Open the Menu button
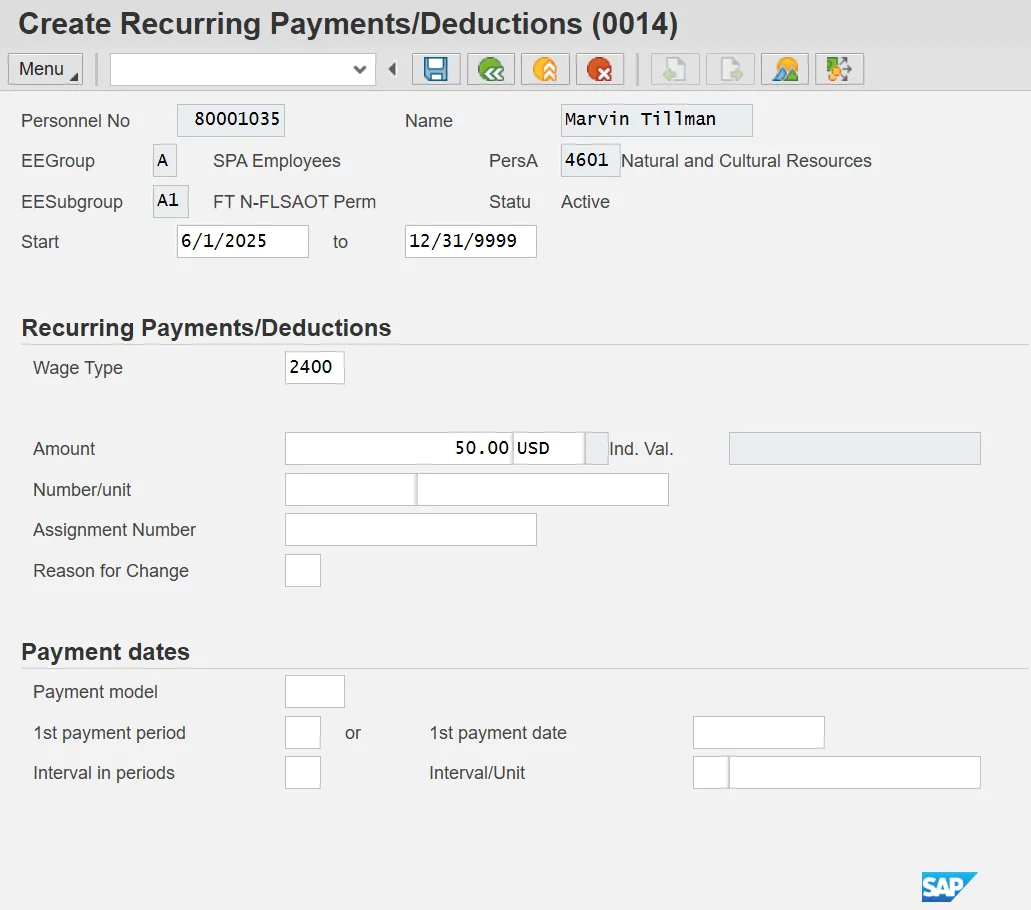Screen dimensions: 1031x910 45,69
